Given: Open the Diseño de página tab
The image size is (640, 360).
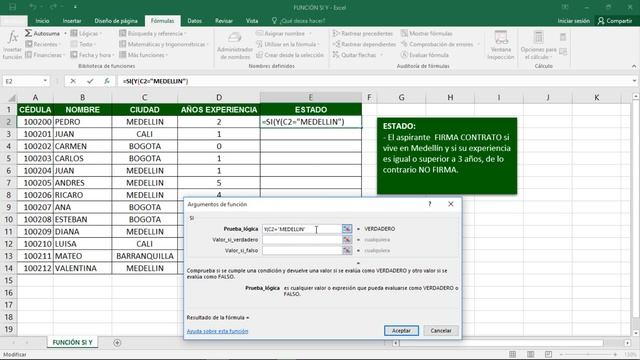Looking at the screenshot, I should [x=116, y=21].
